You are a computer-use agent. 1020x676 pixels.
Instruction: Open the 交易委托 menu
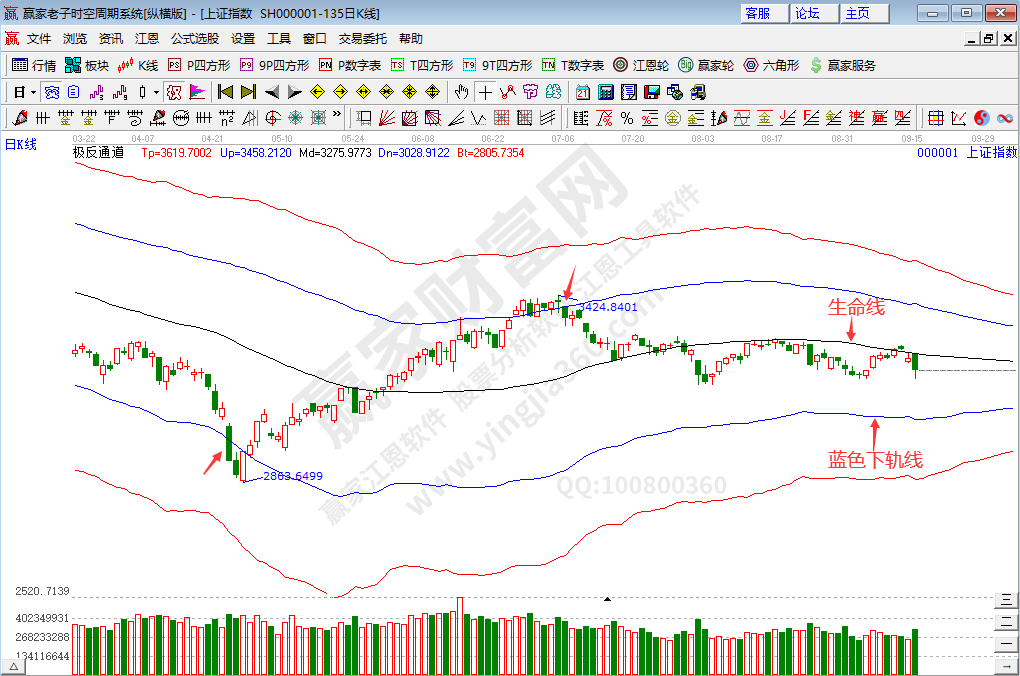362,39
